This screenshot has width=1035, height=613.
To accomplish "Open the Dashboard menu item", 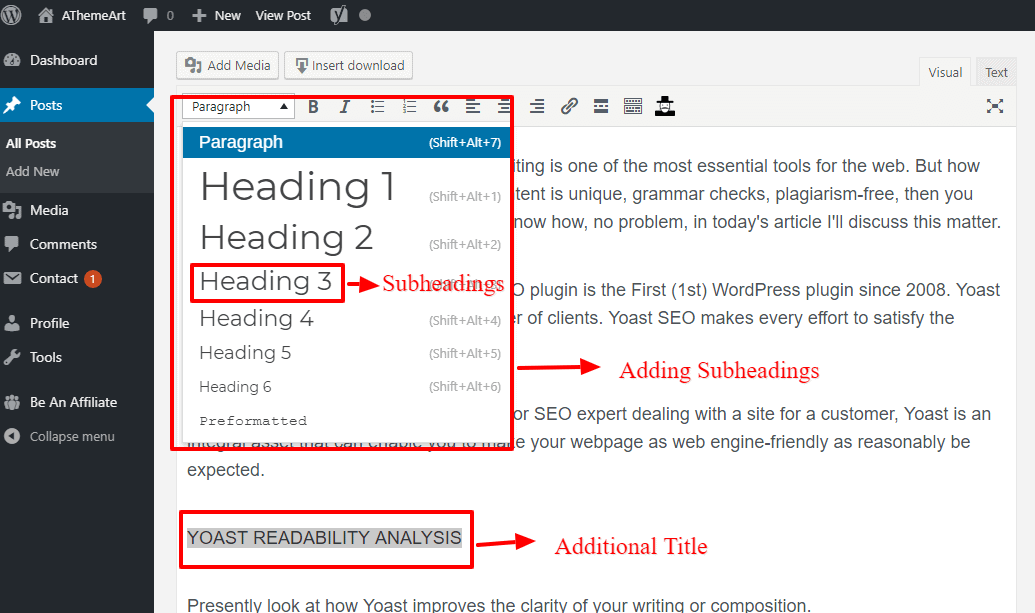I will 63,60.
